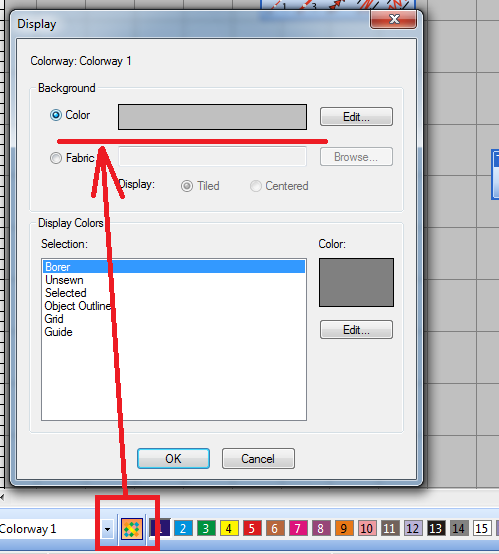Choose yellow thread color 4
The width and height of the screenshot is (499, 554).
click(x=229, y=529)
